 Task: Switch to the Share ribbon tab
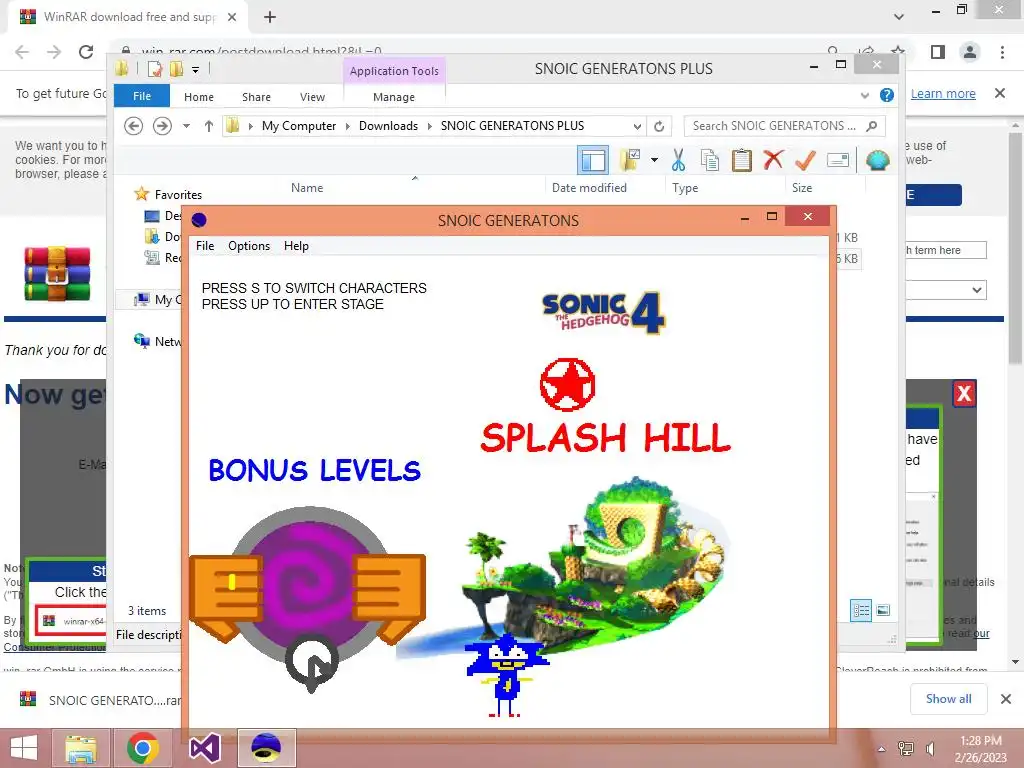pos(256,97)
